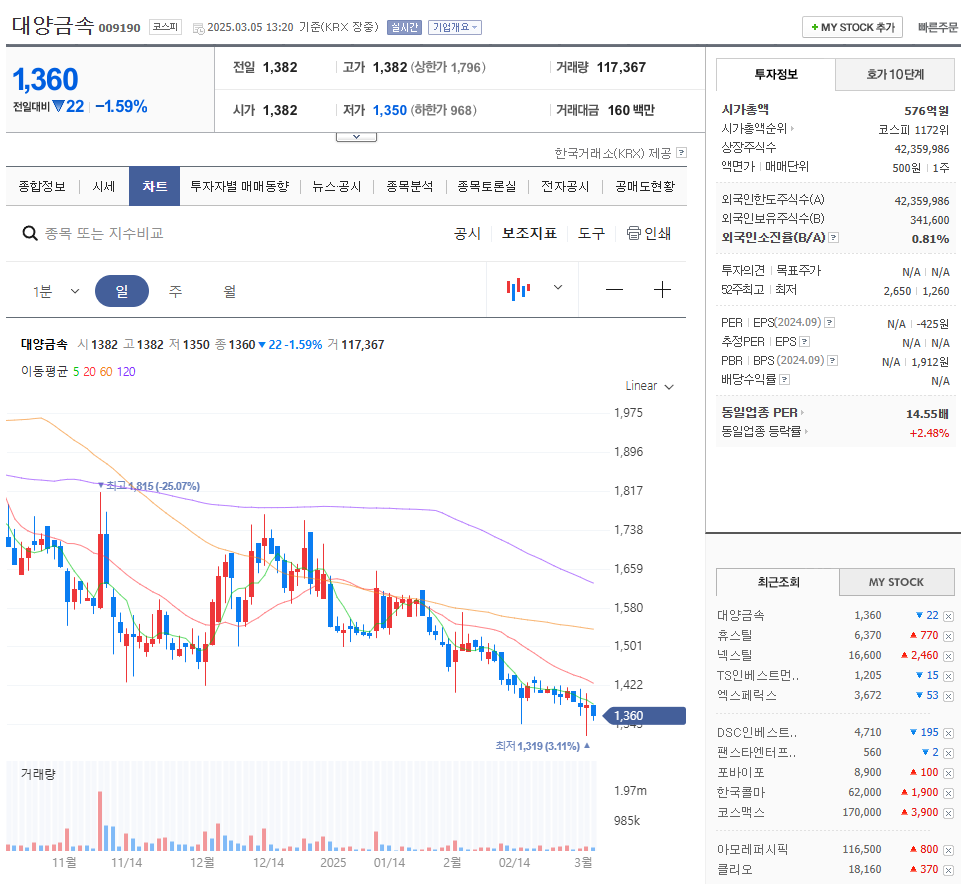The image size is (961, 884).
Task: Remove 팬스타엔터프 from recent list
Action: click(948, 753)
